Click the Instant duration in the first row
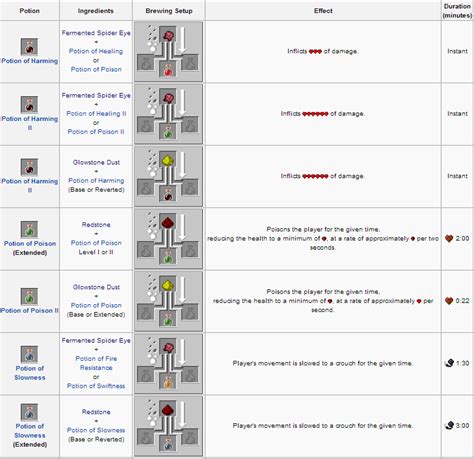Viewport: 474px width, 459px height. point(457,51)
